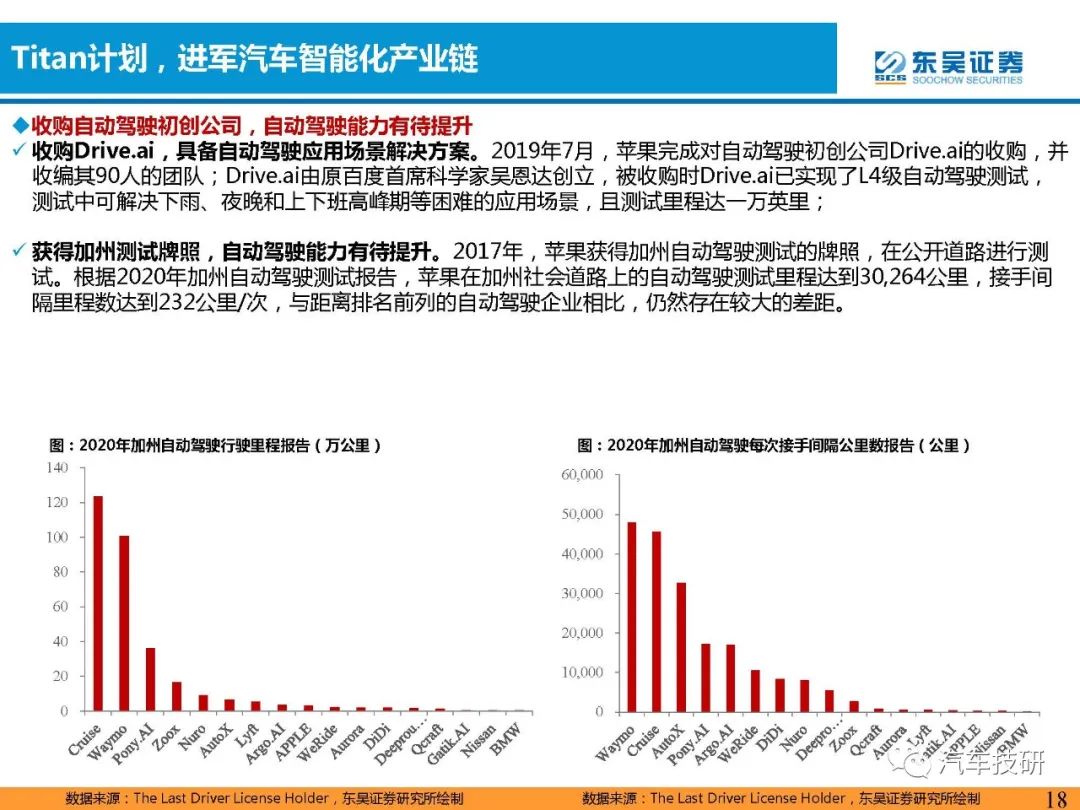Click the 'Pony.AI' axis label in the mileage chart

134,742
